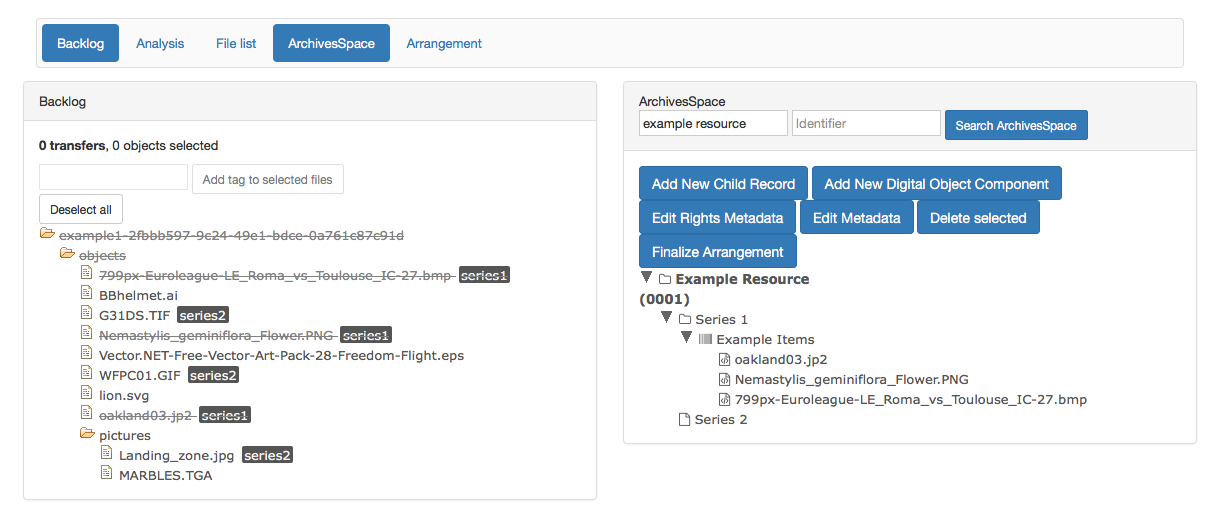The image size is (1220, 518).
Task: Focus the Identifier search field
Action: click(866, 124)
